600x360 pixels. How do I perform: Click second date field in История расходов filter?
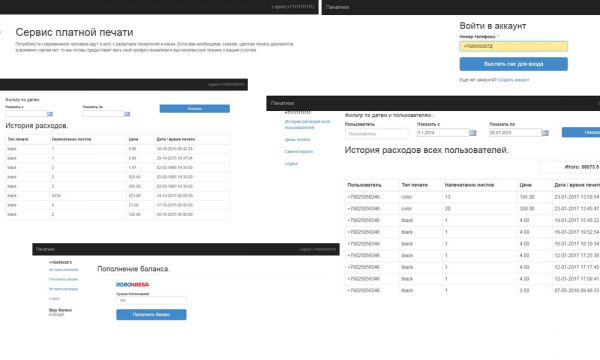tap(103, 114)
